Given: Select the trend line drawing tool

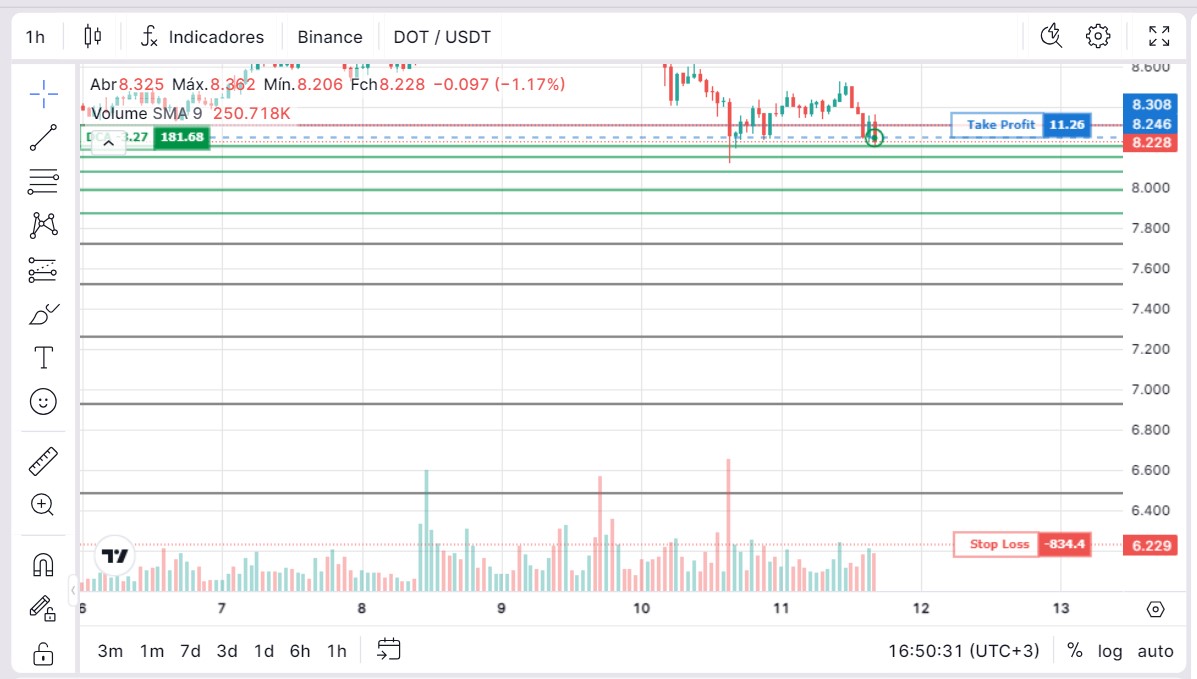Looking at the screenshot, I should (x=43, y=138).
